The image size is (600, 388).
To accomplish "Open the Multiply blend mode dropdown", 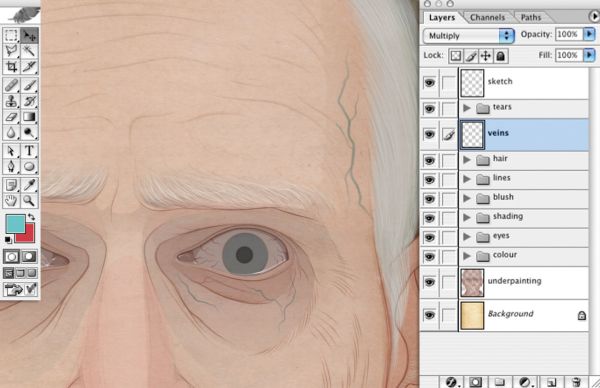I will [x=468, y=36].
